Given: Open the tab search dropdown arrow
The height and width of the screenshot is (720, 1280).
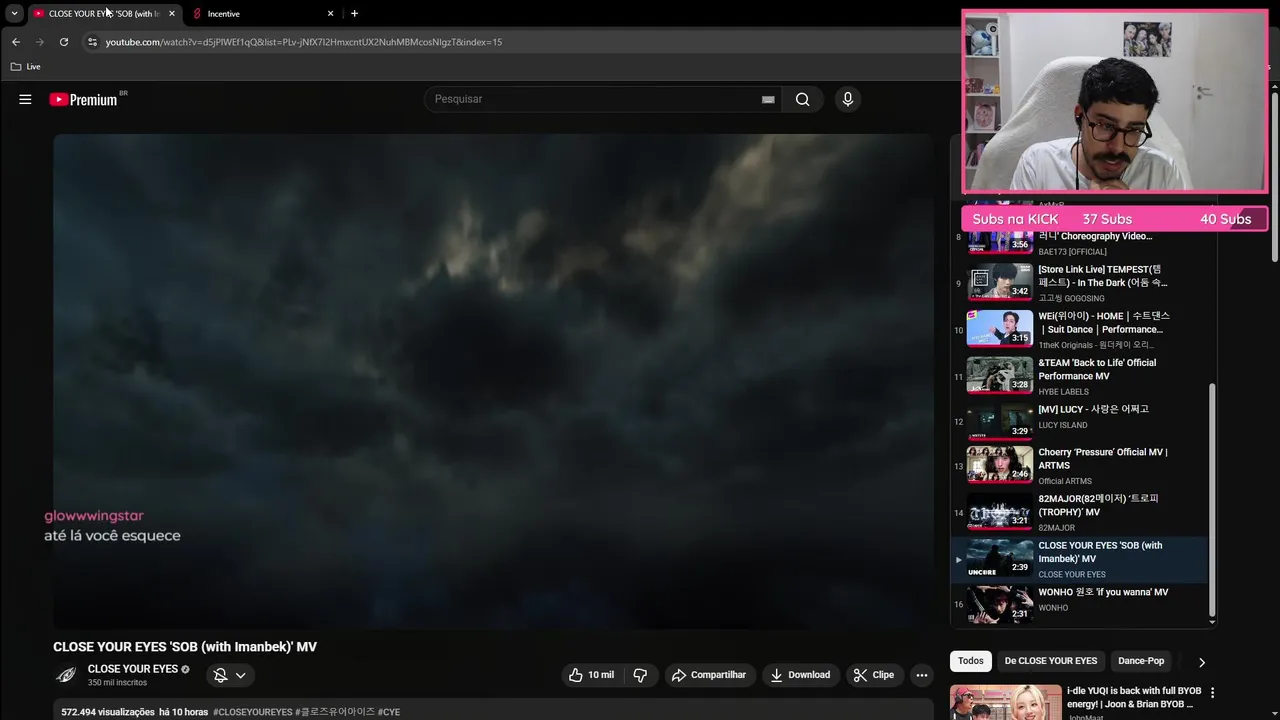Looking at the screenshot, I should (x=14, y=13).
